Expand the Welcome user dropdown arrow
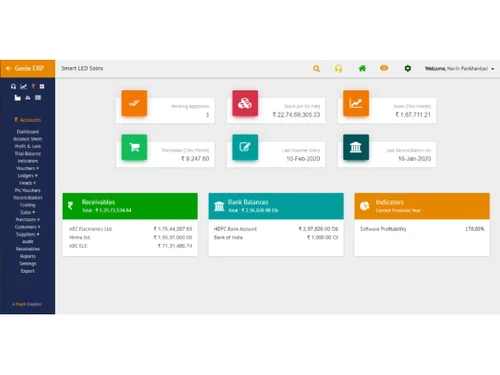 492,69
